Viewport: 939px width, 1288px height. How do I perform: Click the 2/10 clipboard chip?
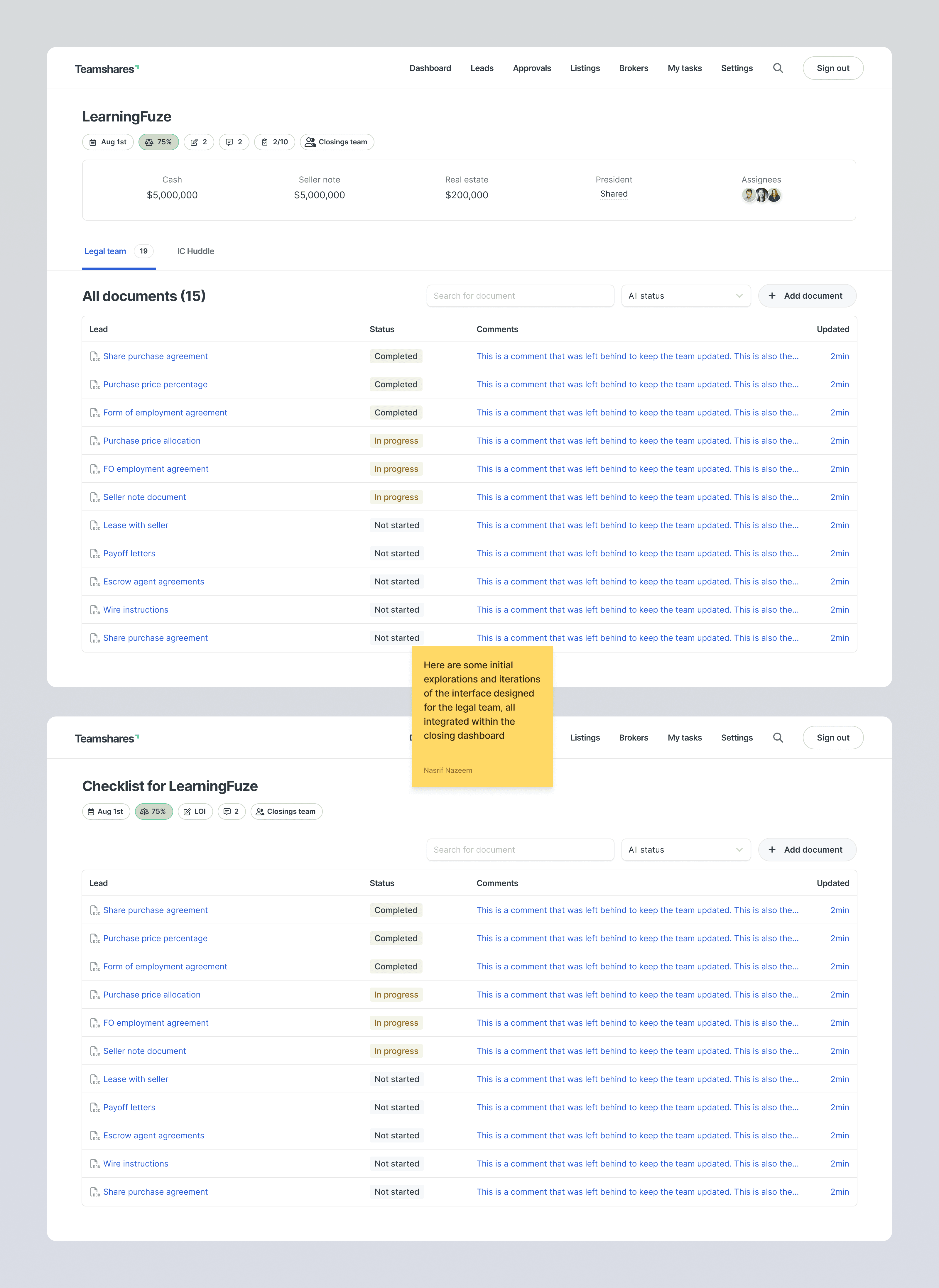(275, 142)
